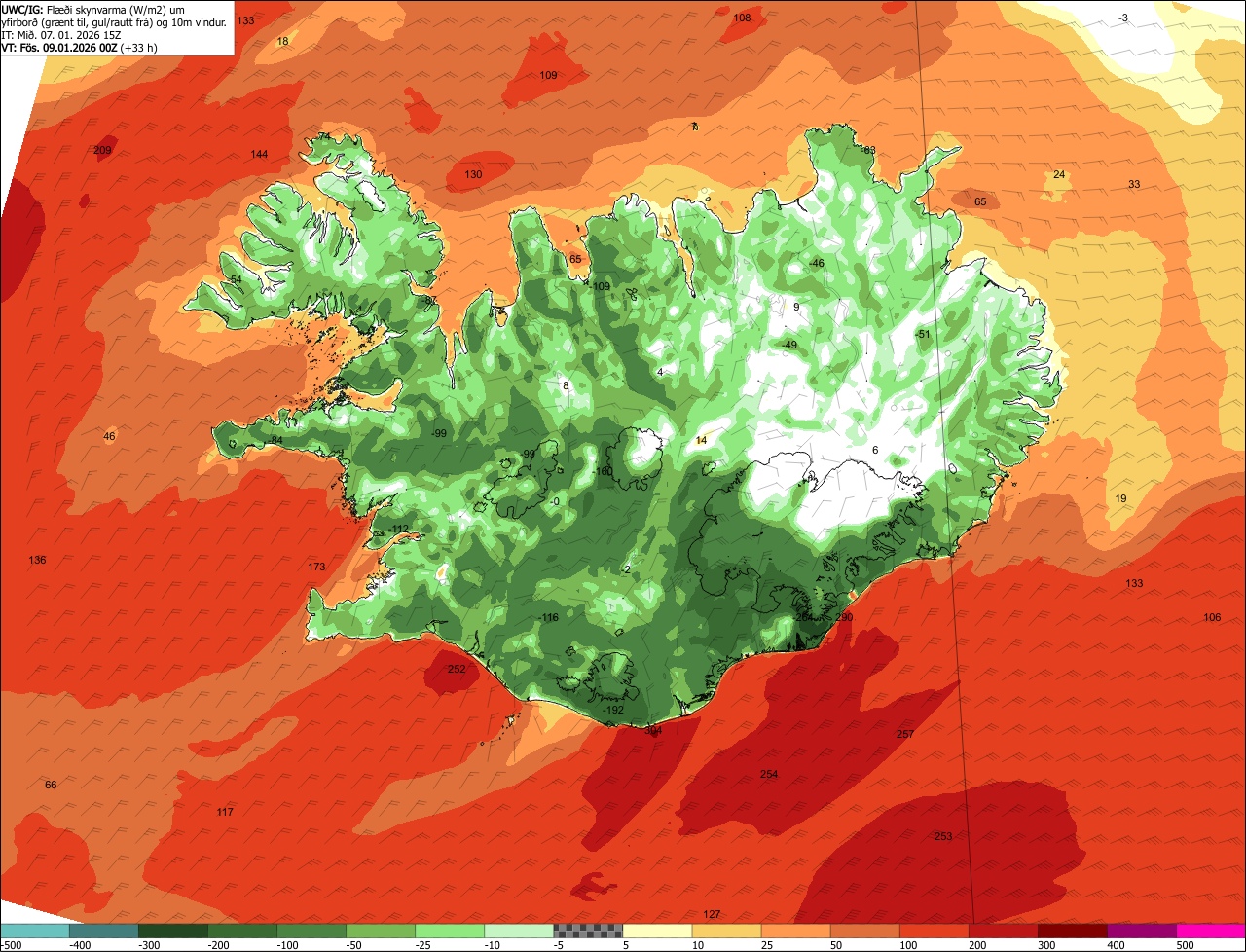Click the land value -264

coord(803,617)
